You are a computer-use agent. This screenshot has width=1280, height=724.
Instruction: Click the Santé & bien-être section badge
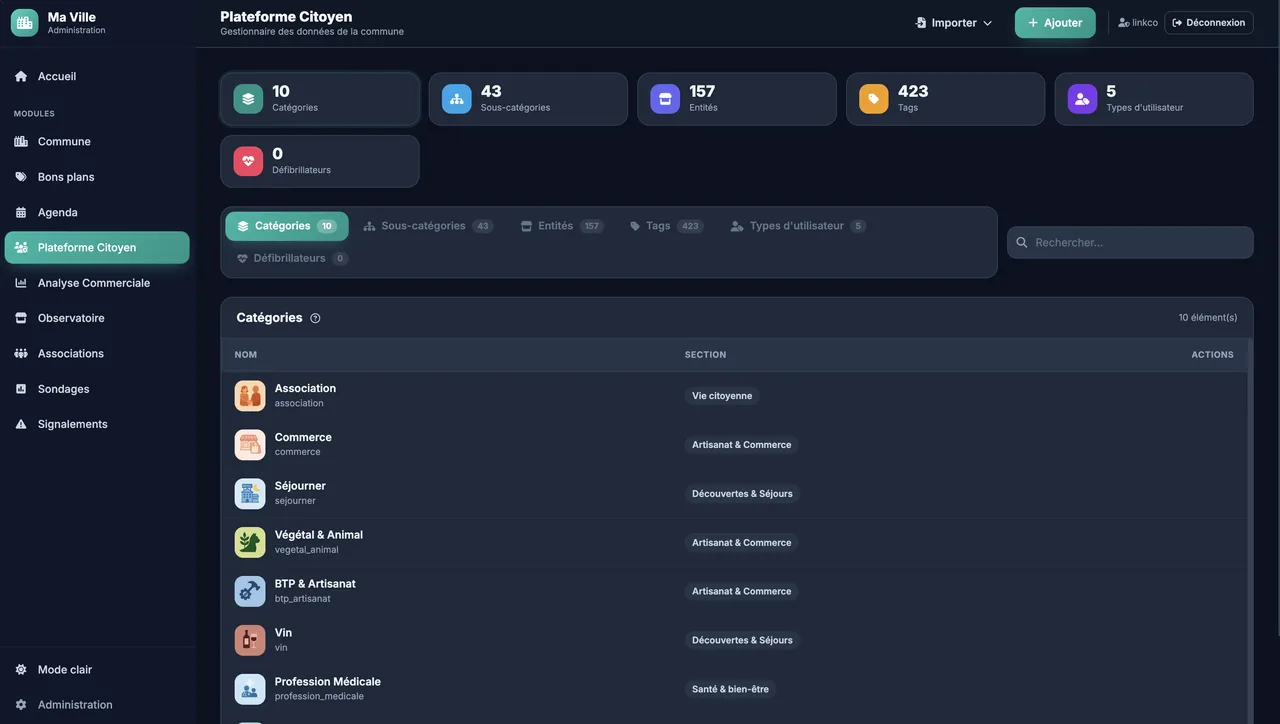coord(730,689)
